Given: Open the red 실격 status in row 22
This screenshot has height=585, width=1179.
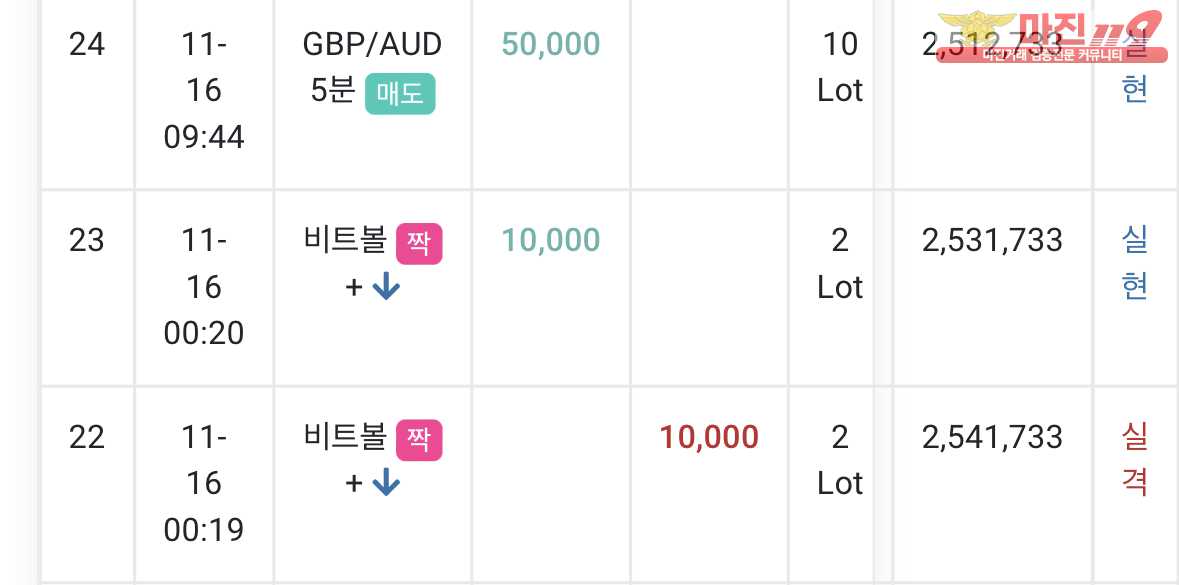Looking at the screenshot, I should (x=1134, y=459).
